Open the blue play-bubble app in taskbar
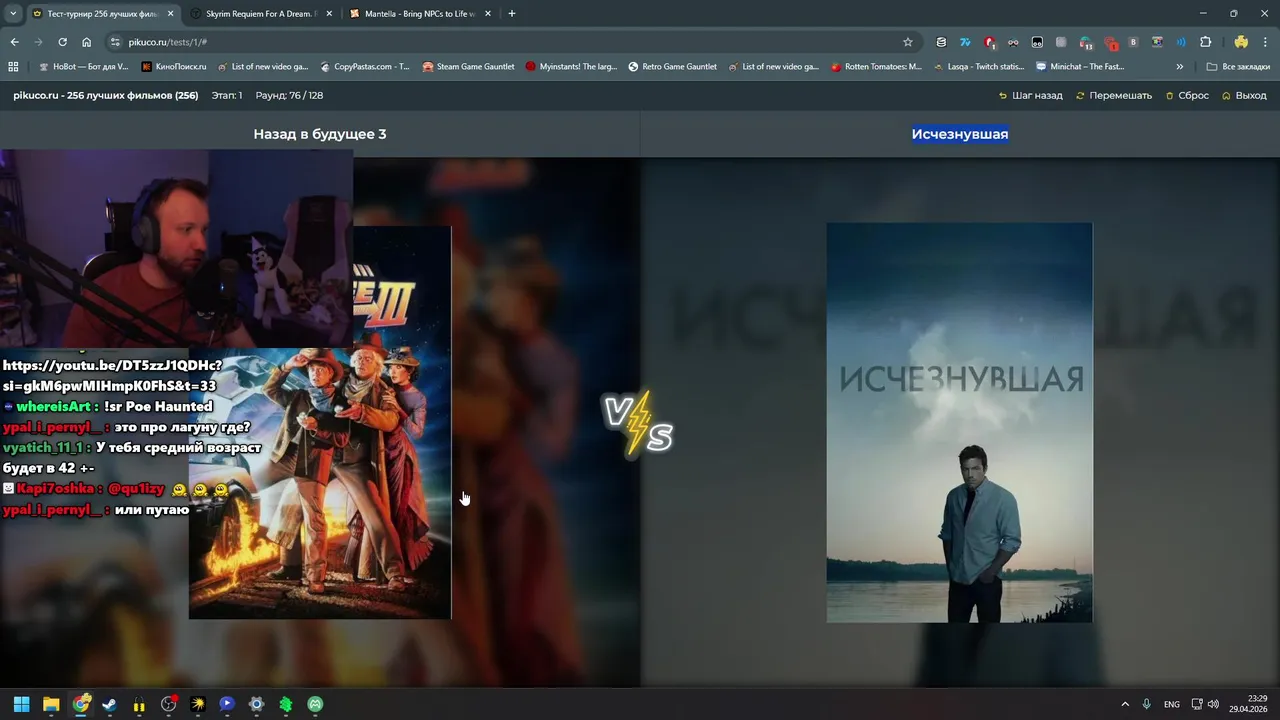Screen dimensions: 1280x720 [227, 704]
